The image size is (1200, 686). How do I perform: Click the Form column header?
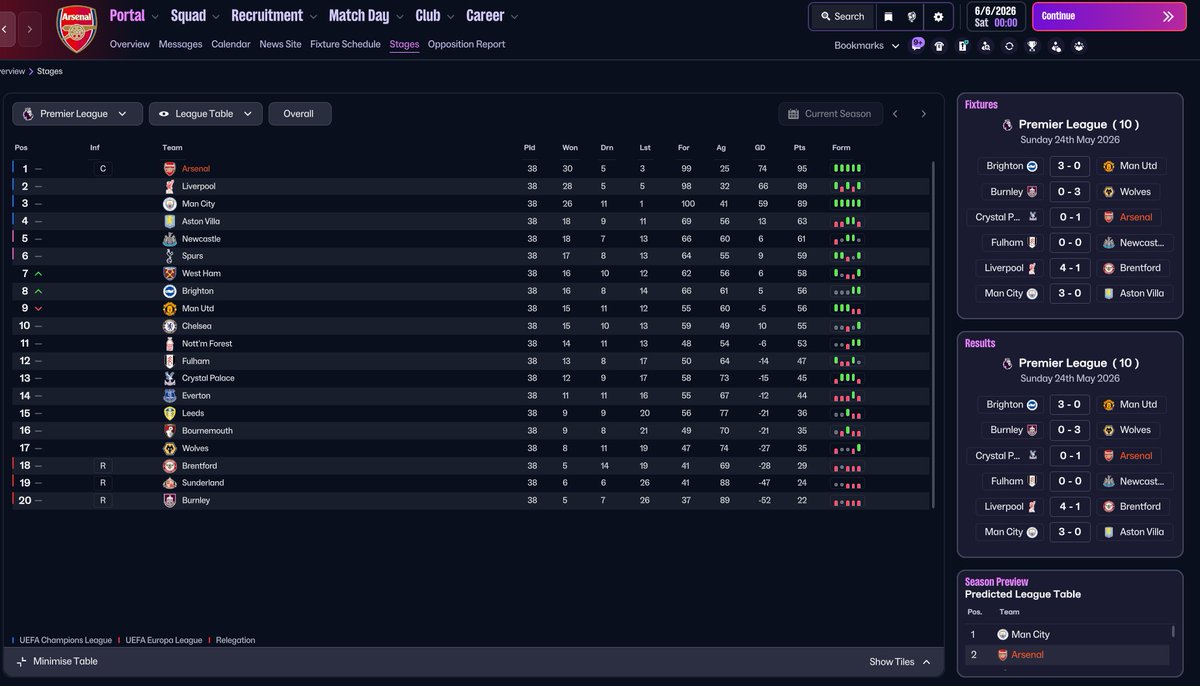pos(841,148)
